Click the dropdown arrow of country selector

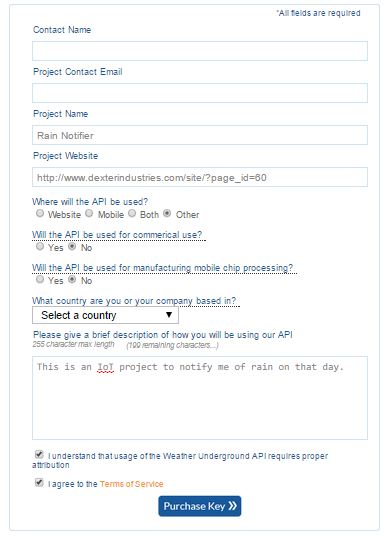(x=169, y=315)
